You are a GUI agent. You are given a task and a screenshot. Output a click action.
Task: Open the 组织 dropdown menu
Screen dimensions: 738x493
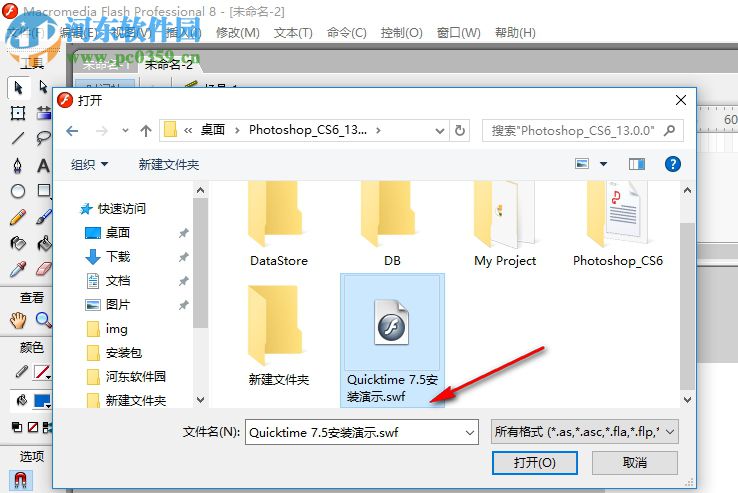89,164
